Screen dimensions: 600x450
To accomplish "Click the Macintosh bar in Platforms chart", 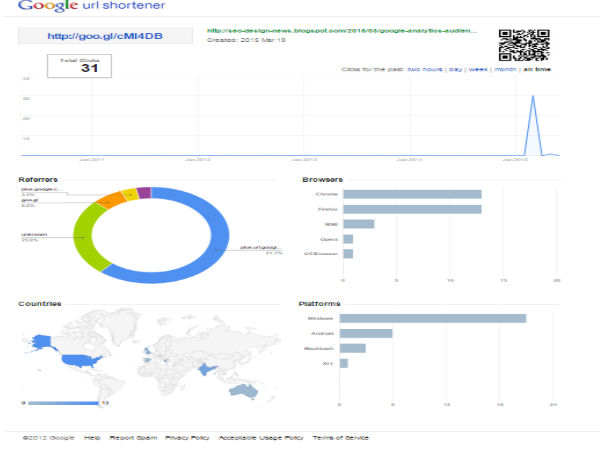I will coord(352,348).
